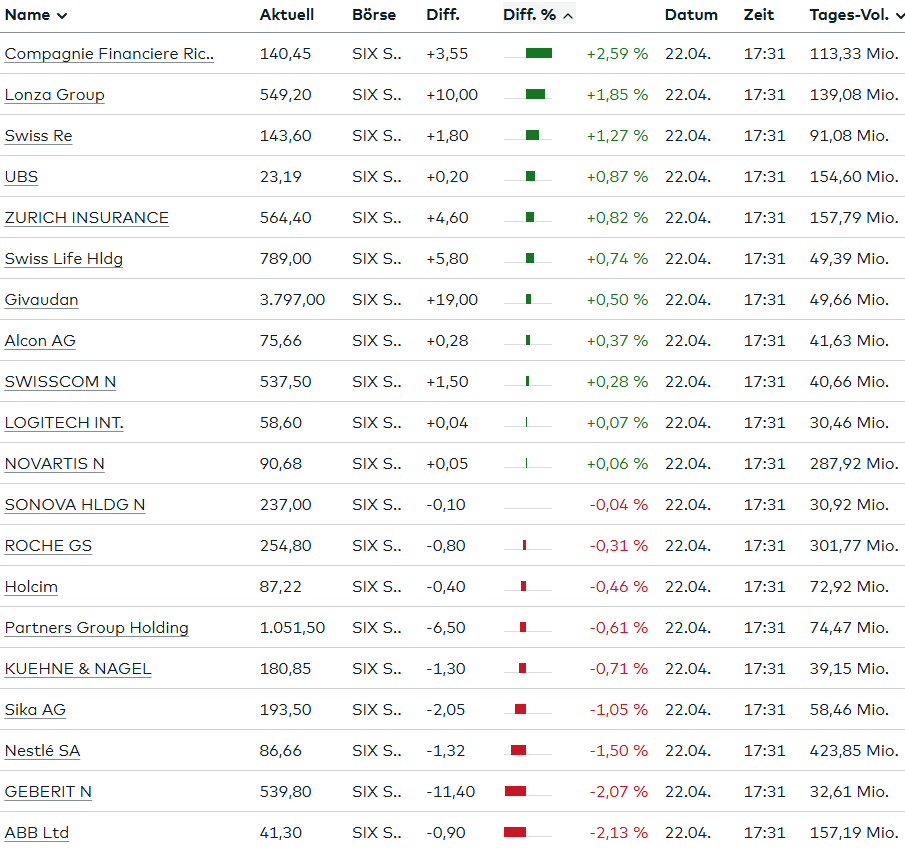Screen dimensions: 905x851
Task: Click the Diff. column header
Action: click(x=443, y=15)
